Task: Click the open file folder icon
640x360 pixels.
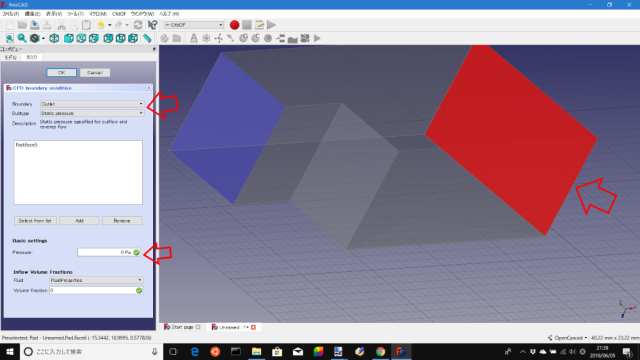Action: tap(22, 25)
